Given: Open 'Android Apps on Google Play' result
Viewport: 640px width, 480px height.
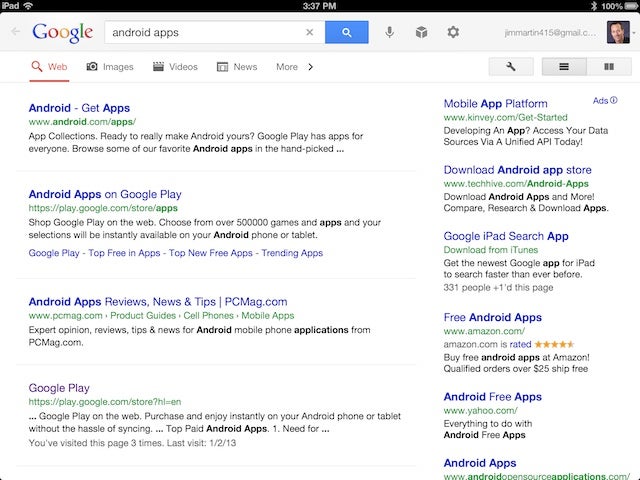Looking at the screenshot, I should [x=105, y=194].
